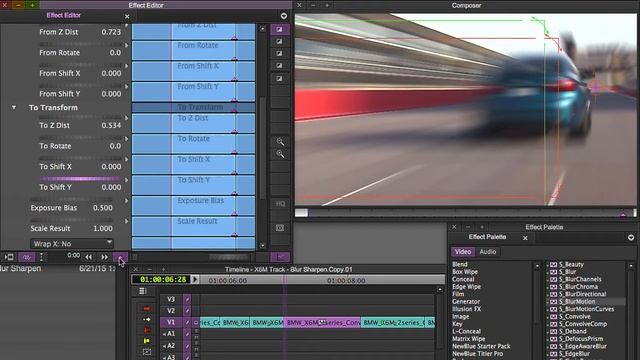Click the S_BlurMotion effect icon

coord(553,302)
